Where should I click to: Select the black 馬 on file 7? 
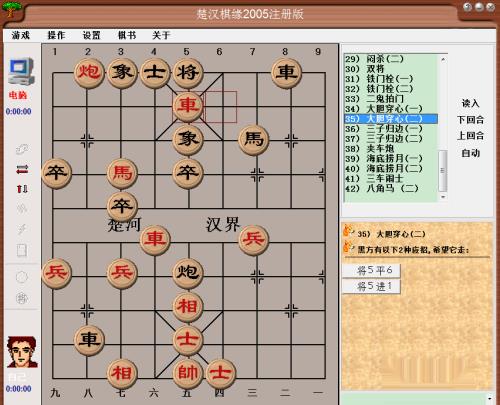tap(254, 140)
